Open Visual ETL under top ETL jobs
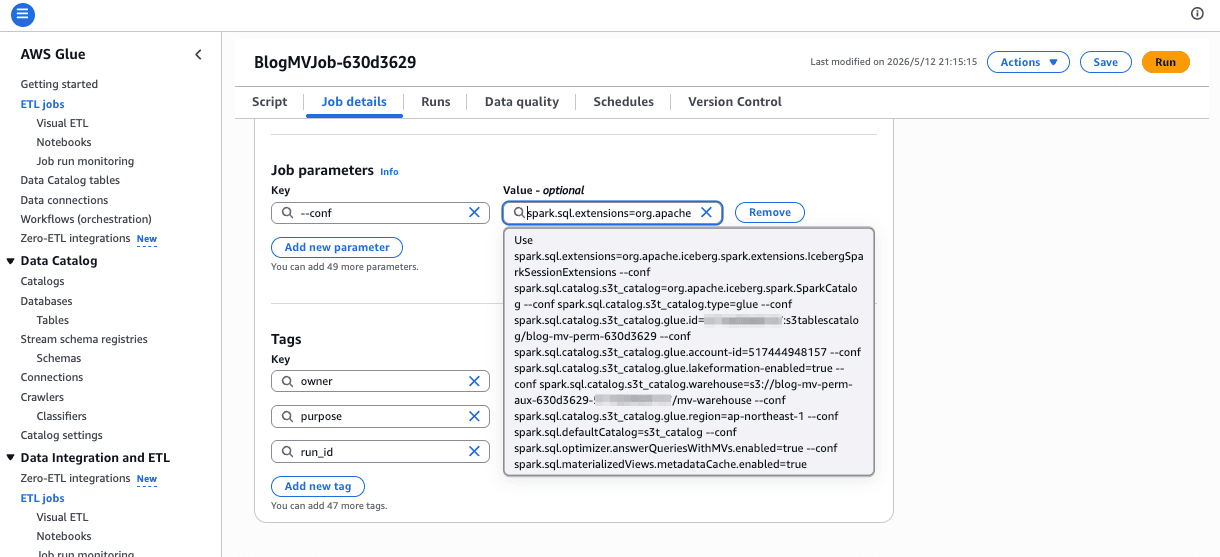The height and width of the screenshot is (557, 1220). 62,123
